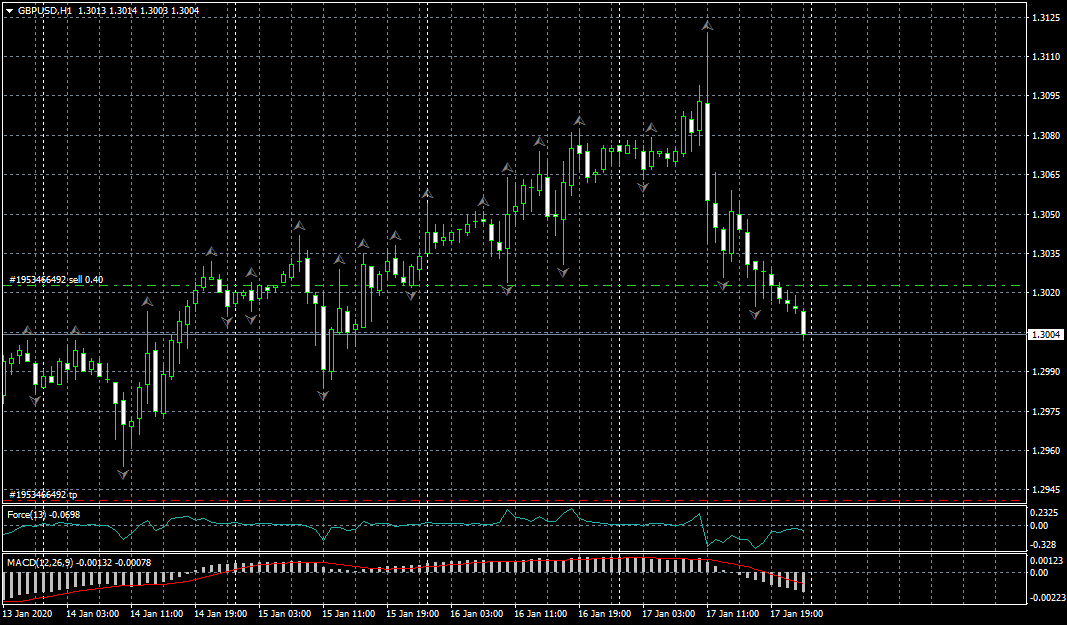Click the 17 Jan 11:00 time label
This screenshot has height=625, width=1067.
(x=732, y=614)
